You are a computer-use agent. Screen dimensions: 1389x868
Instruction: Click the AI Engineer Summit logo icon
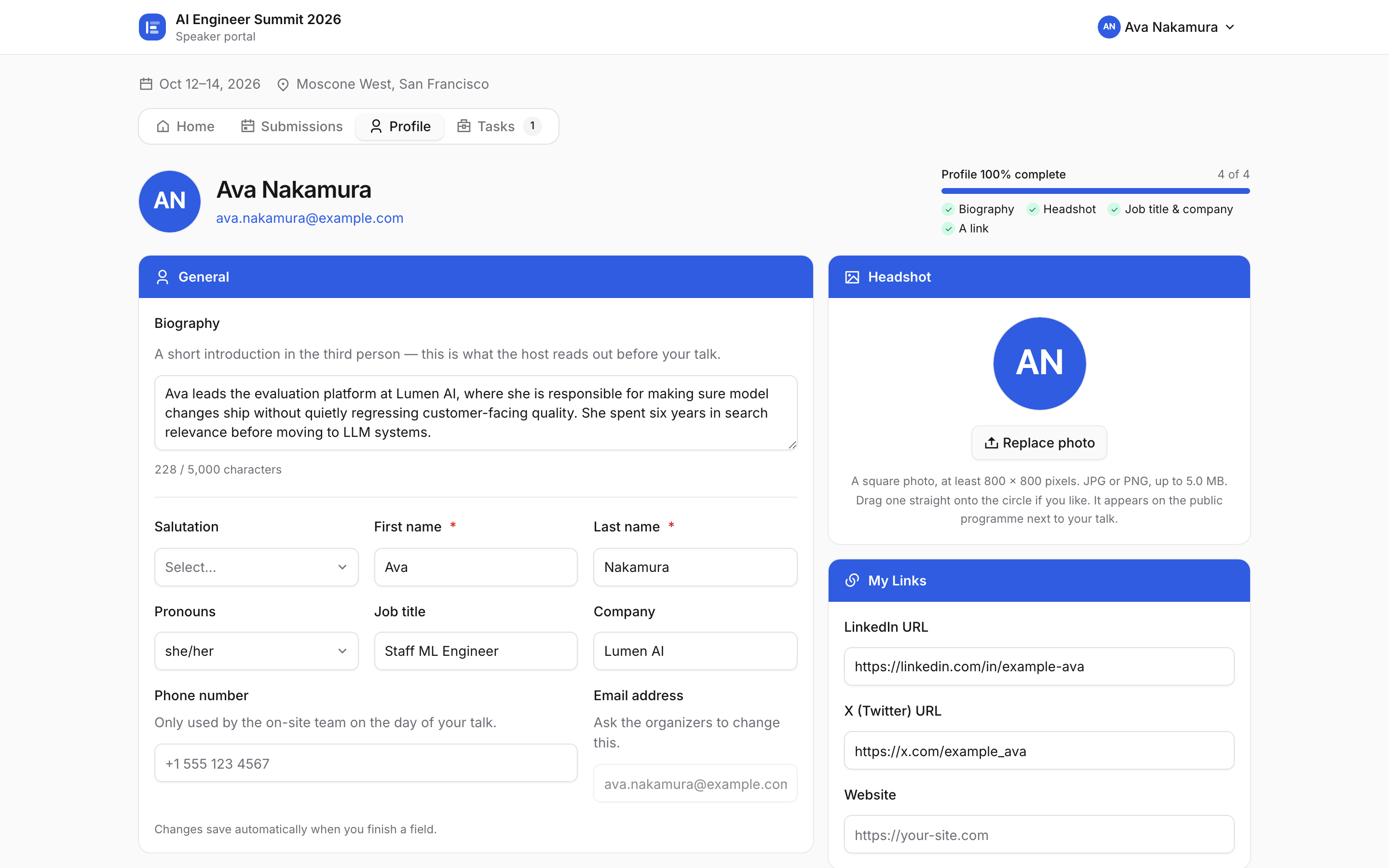click(x=152, y=27)
